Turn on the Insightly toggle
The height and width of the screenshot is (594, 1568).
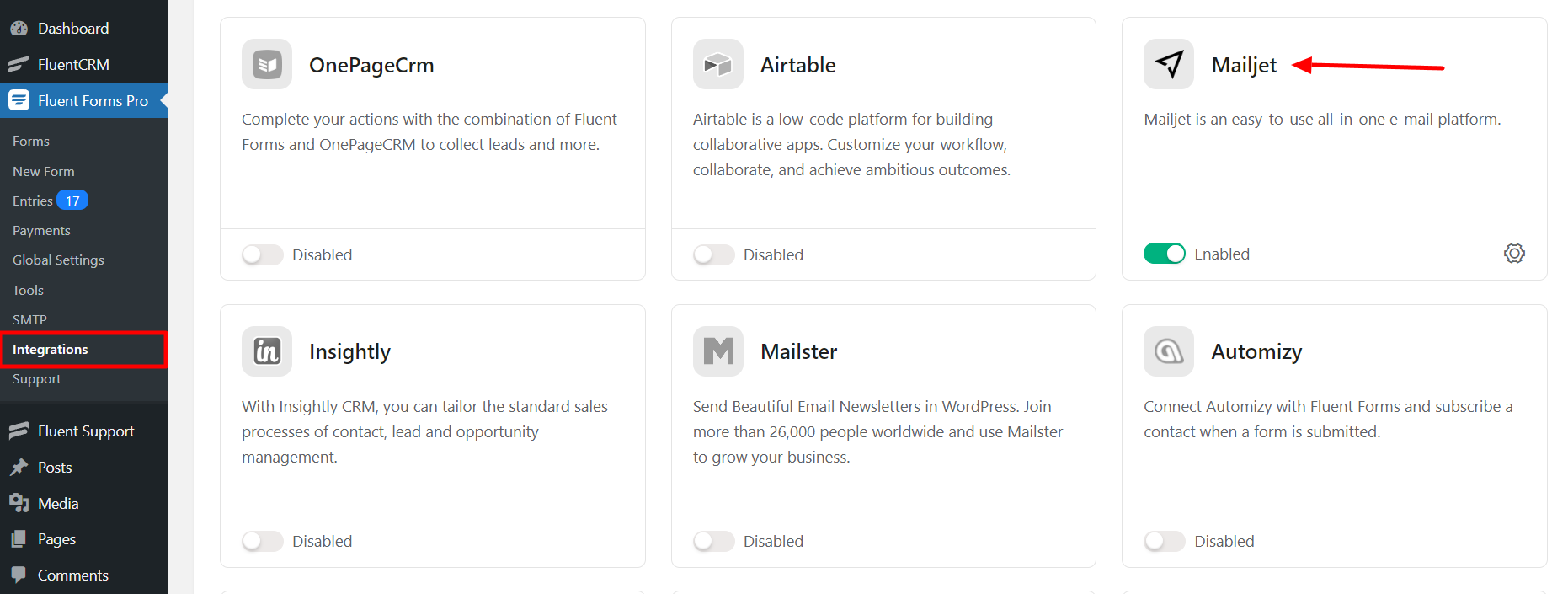(x=263, y=541)
